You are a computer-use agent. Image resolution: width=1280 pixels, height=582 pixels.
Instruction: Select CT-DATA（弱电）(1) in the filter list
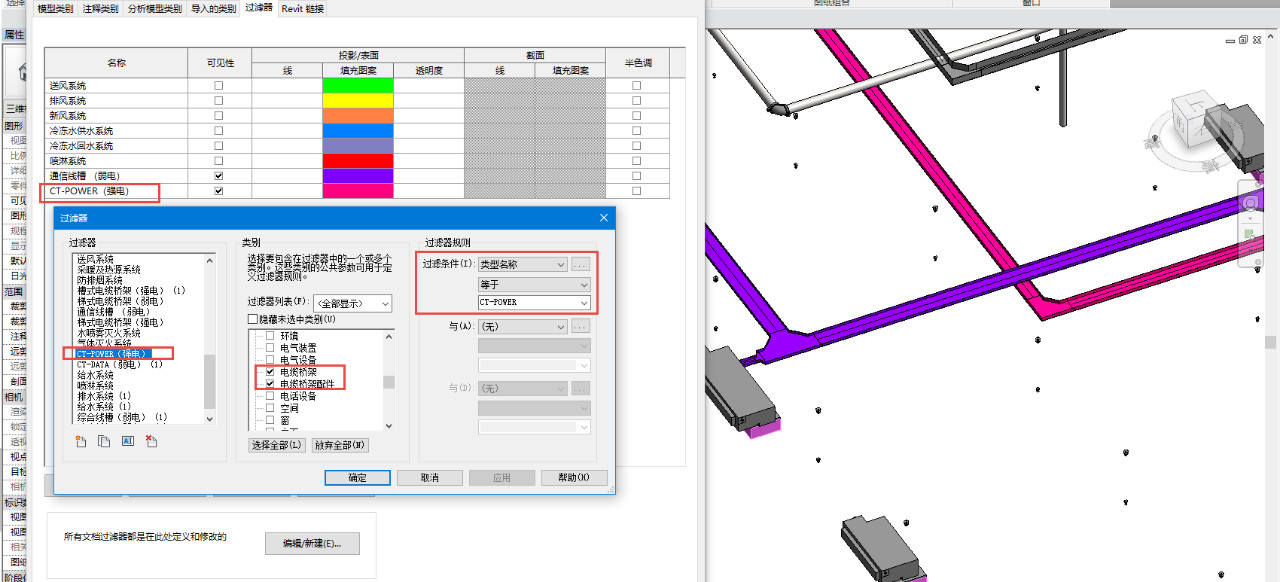[120, 365]
